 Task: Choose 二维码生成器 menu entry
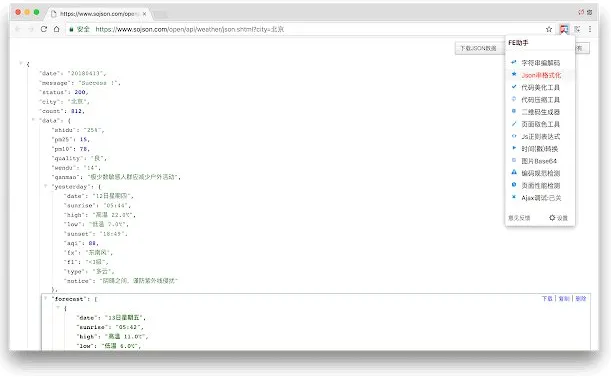540,112
